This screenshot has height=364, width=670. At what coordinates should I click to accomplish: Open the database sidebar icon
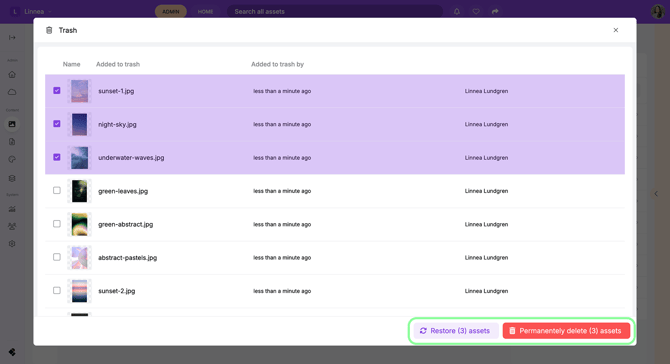[x=12, y=178]
